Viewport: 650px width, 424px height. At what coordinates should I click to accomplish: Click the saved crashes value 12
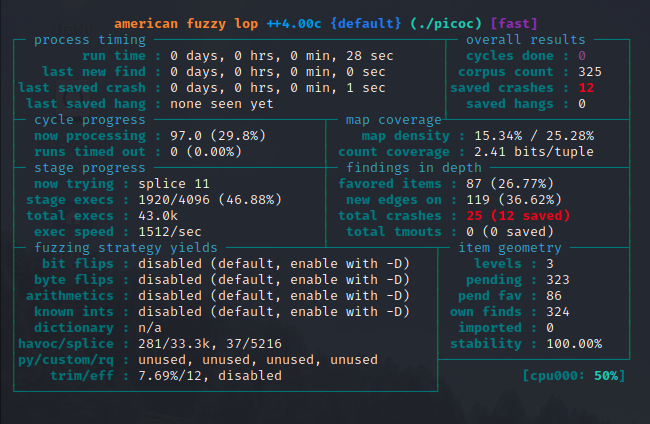(x=586, y=88)
